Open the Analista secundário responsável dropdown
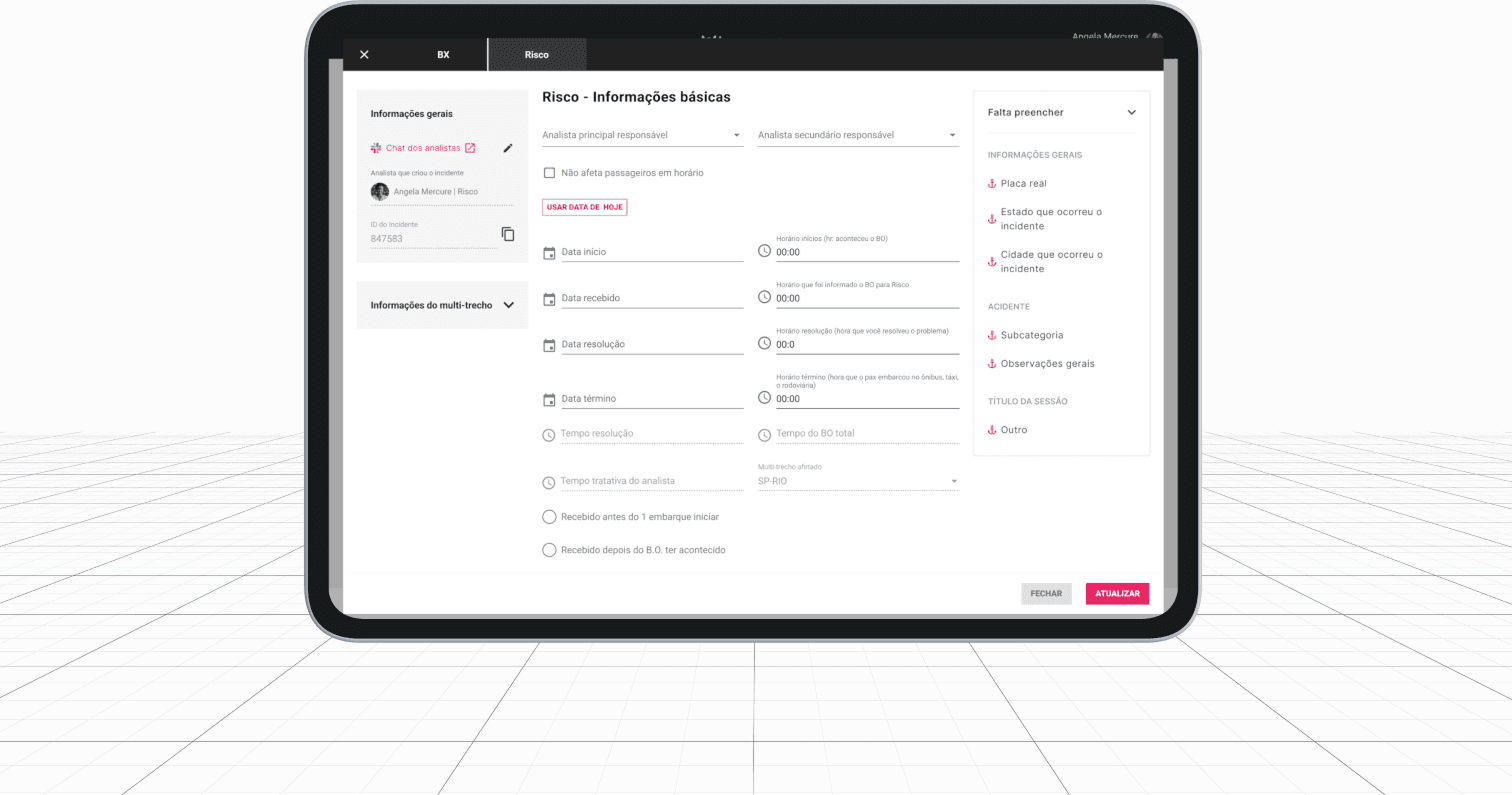This screenshot has height=795, width=1512. click(x=858, y=135)
